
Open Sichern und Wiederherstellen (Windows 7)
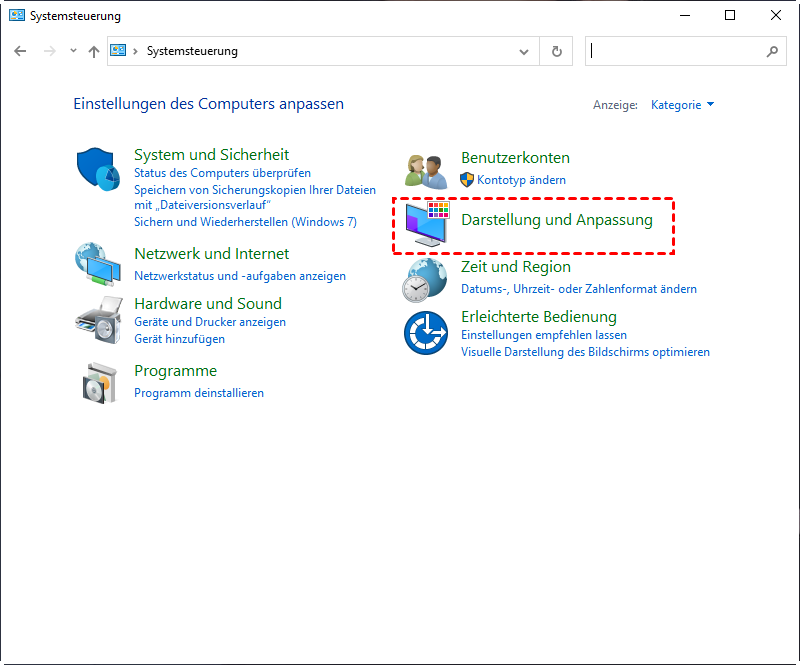tap(245, 222)
